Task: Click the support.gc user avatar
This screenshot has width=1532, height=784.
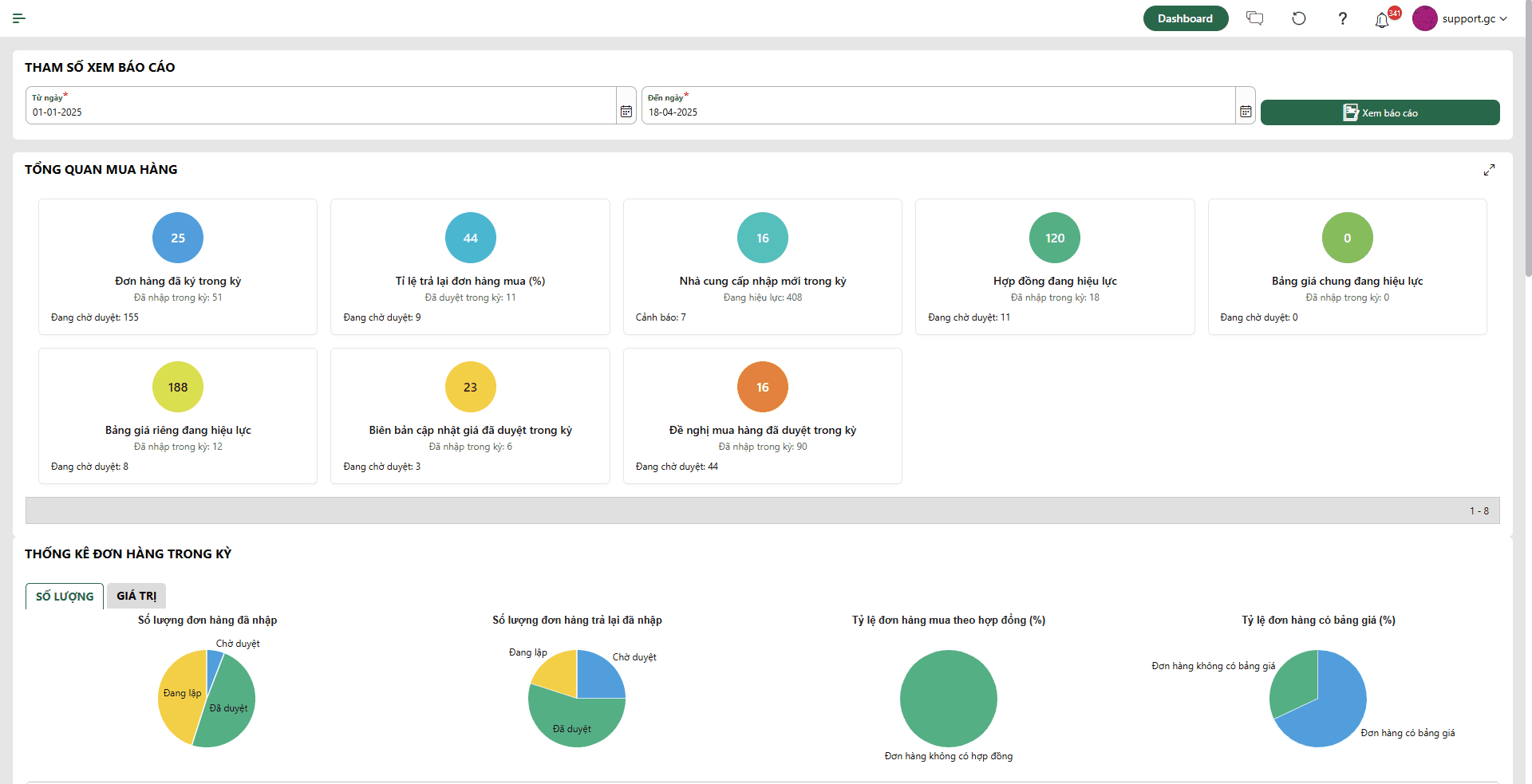Action: [x=1424, y=18]
